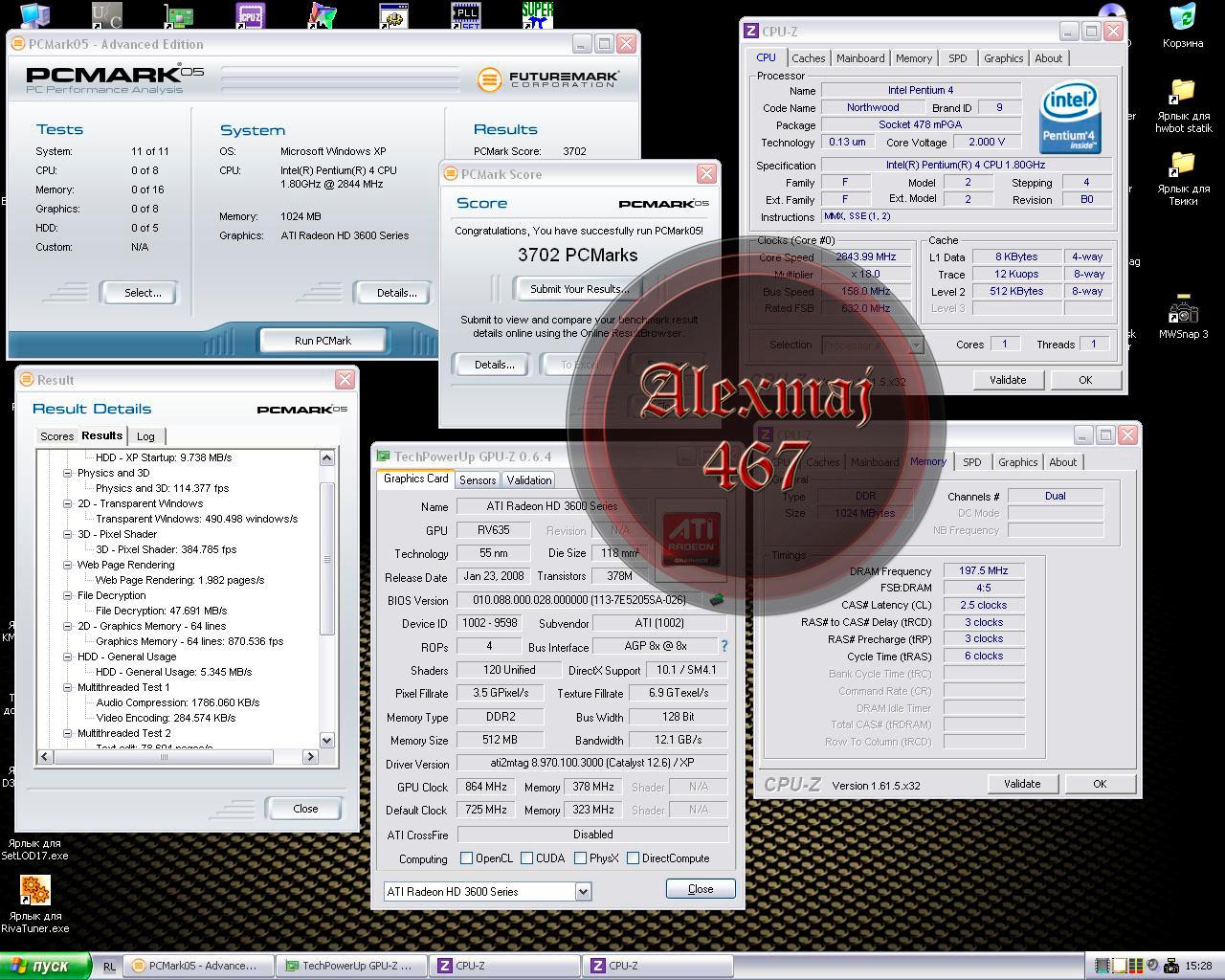1225x980 pixels.
Task: Click the Futuremark logo in PCMark05
Action: pyautogui.click(x=549, y=78)
